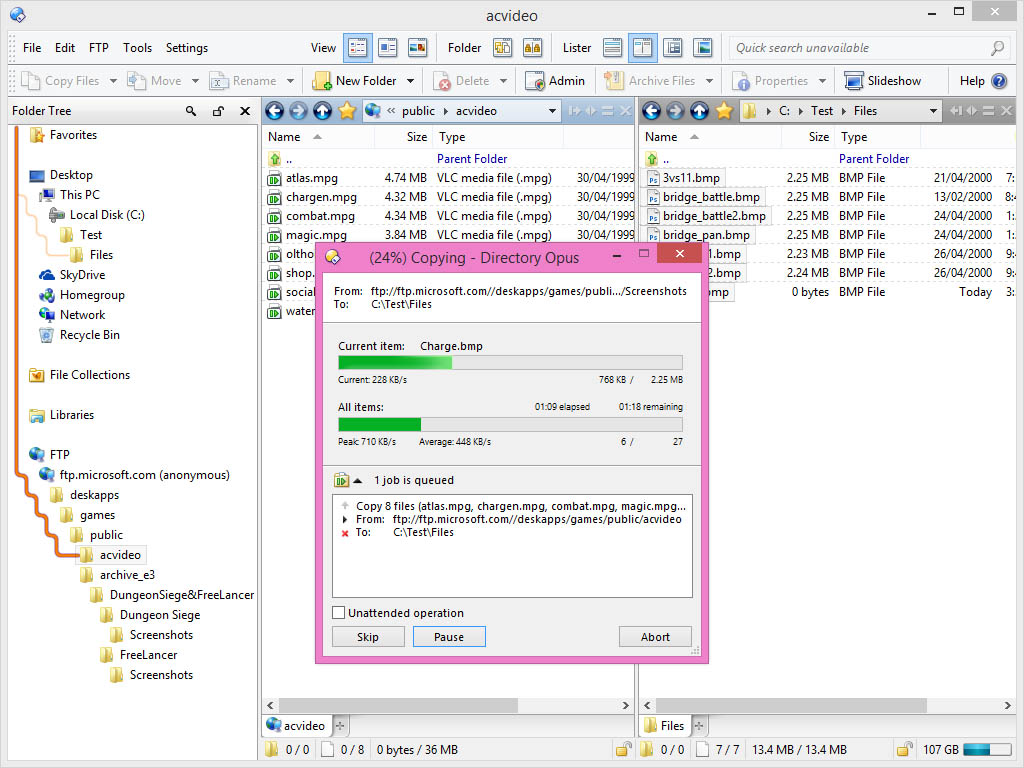Screen dimensions: 1024x768
Task: Click disk space usage bar
Action: point(986,750)
